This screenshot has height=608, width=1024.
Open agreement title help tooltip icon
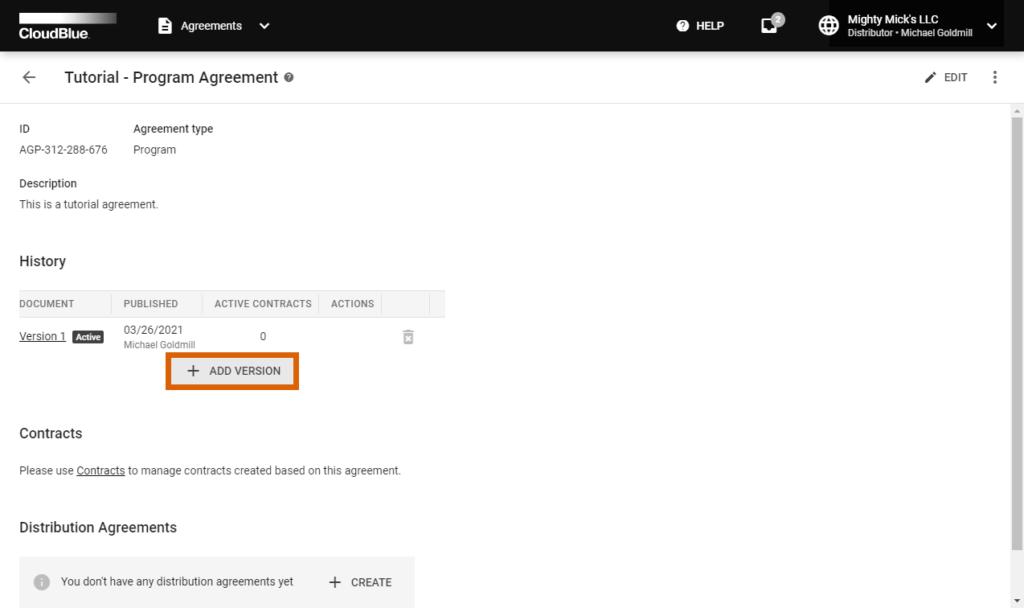pos(289,77)
